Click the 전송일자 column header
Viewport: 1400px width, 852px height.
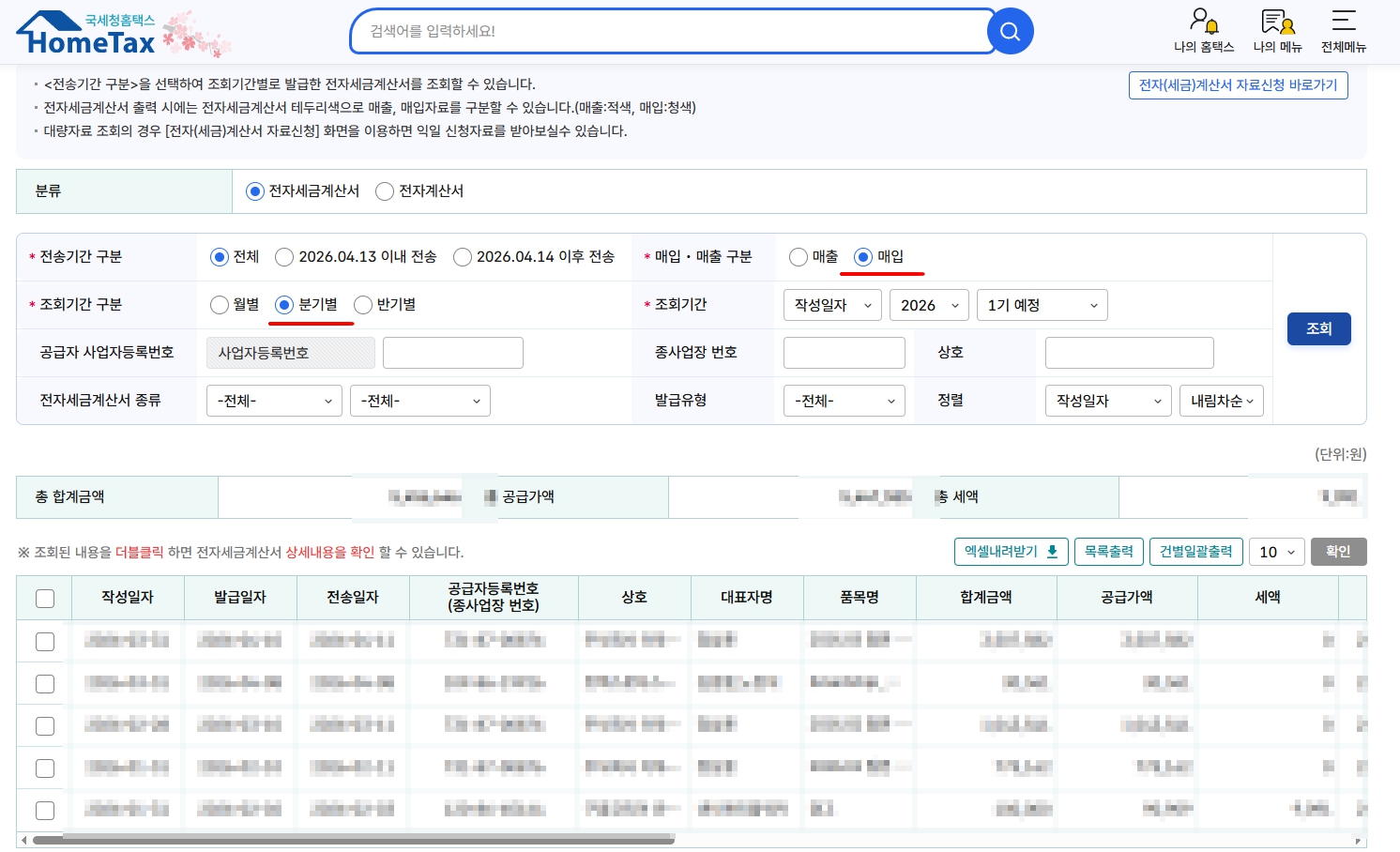[353, 598]
